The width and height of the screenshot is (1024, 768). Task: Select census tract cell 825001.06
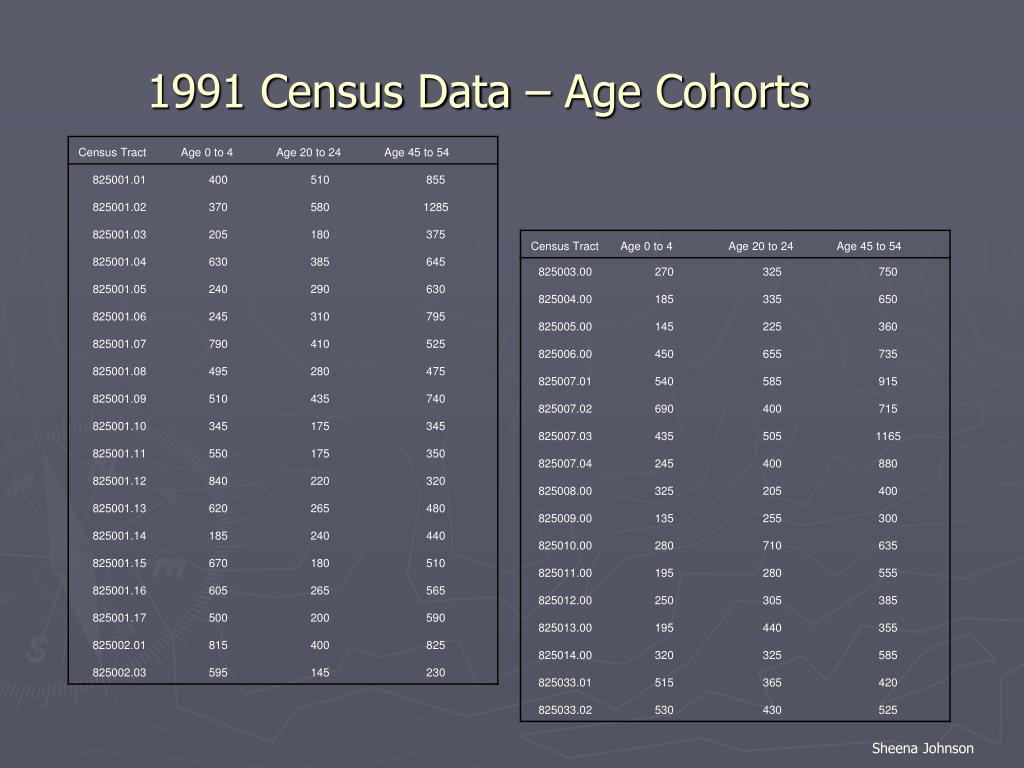(x=119, y=317)
